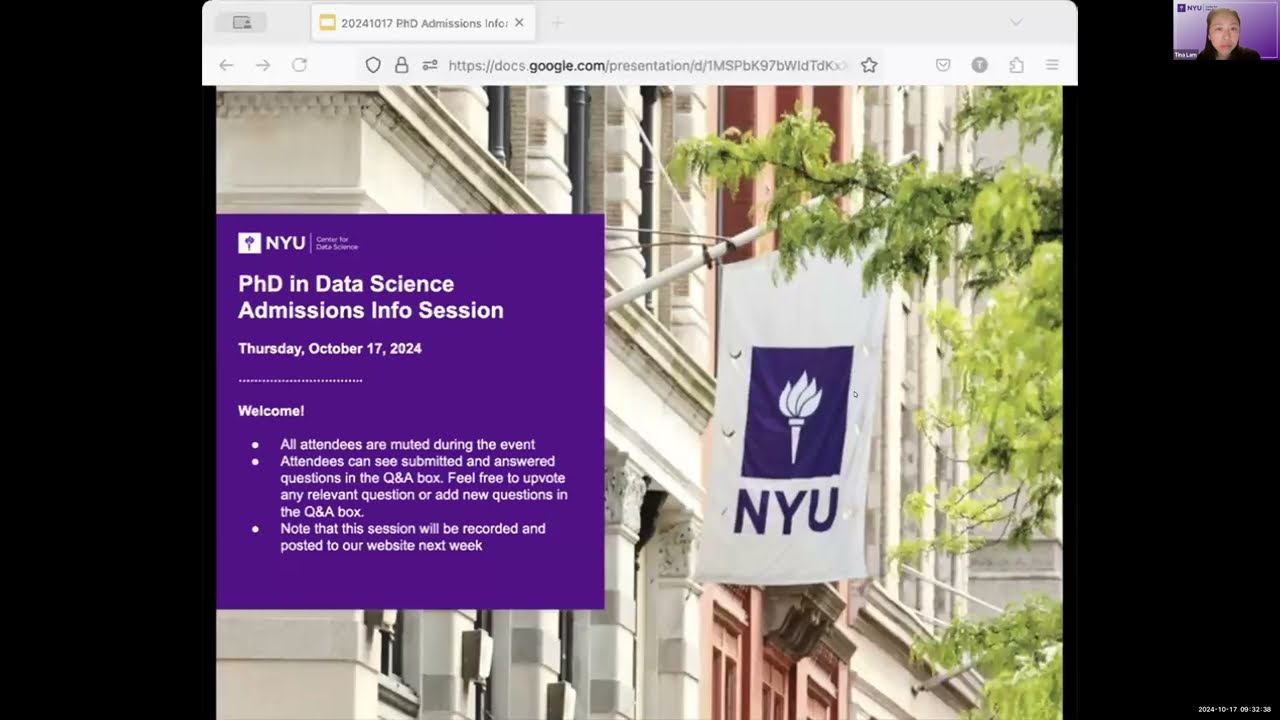Viewport: 1280px width, 720px height.
Task: View site security padlock info
Action: click(x=401, y=65)
